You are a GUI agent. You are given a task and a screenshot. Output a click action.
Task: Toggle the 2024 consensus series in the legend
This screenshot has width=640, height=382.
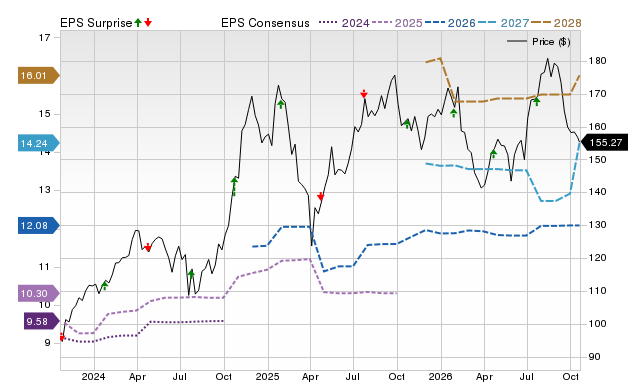(344, 23)
